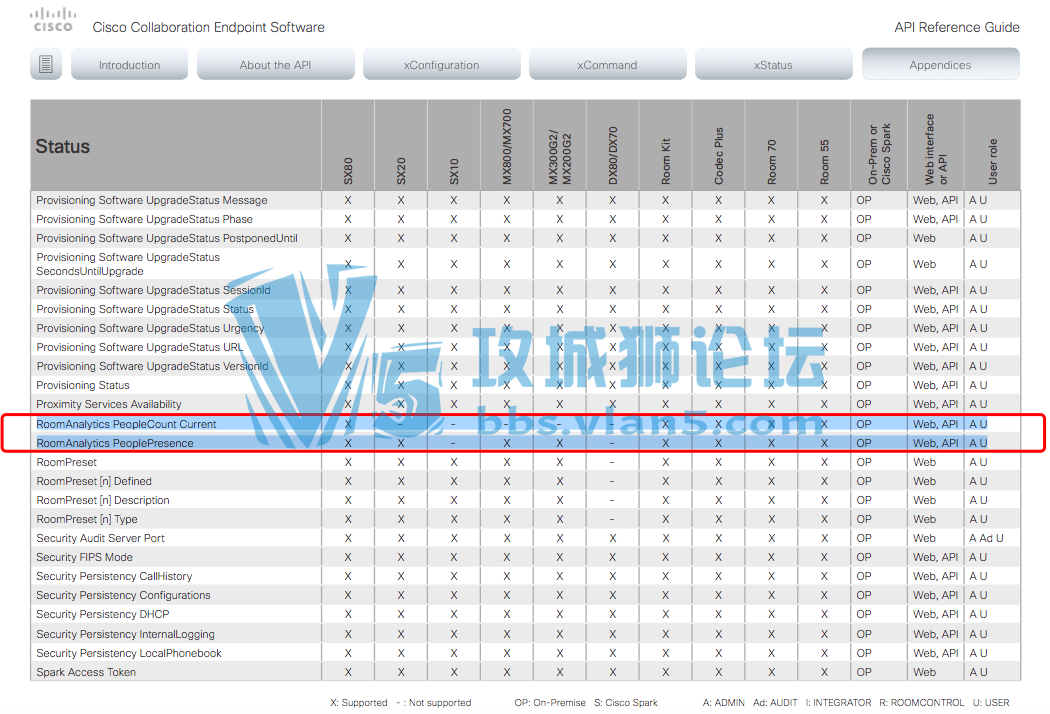1050x714 pixels.
Task: Click the API Reference Guide title
Action: [957, 27]
